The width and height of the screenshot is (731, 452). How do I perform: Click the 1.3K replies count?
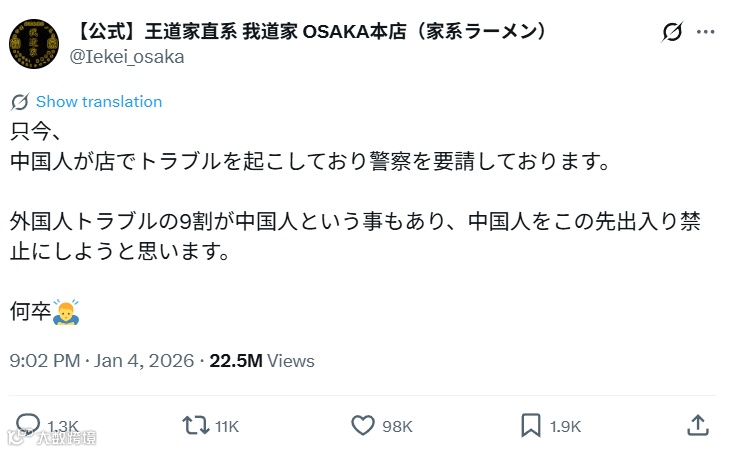[62, 426]
